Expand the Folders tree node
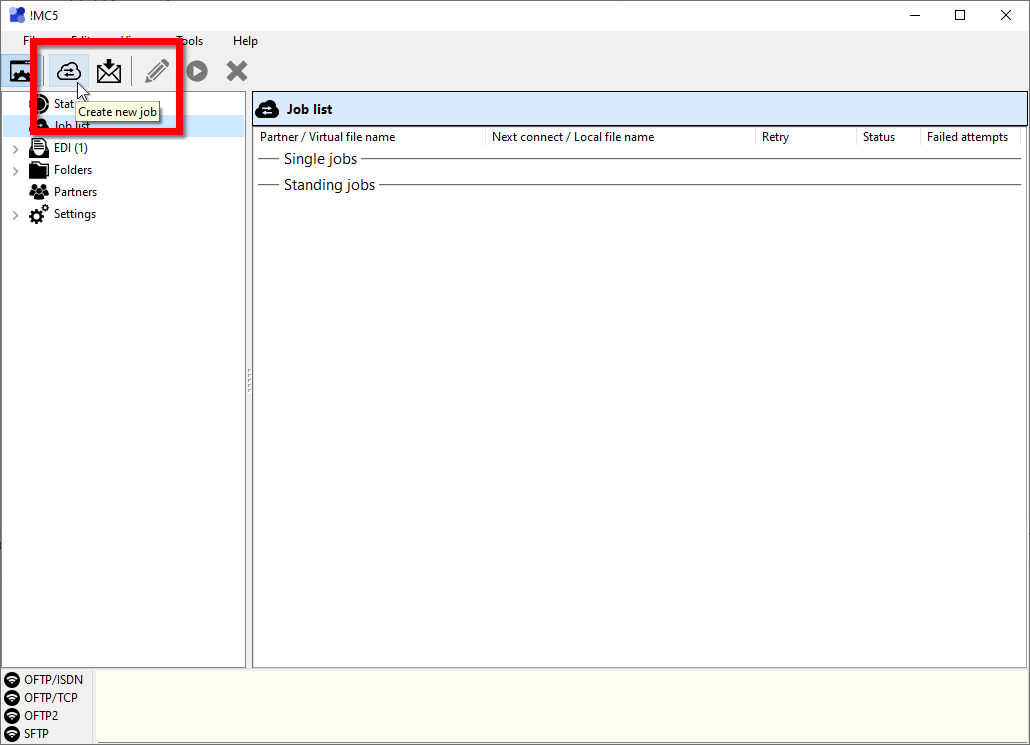1030x745 pixels. (x=16, y=171)
